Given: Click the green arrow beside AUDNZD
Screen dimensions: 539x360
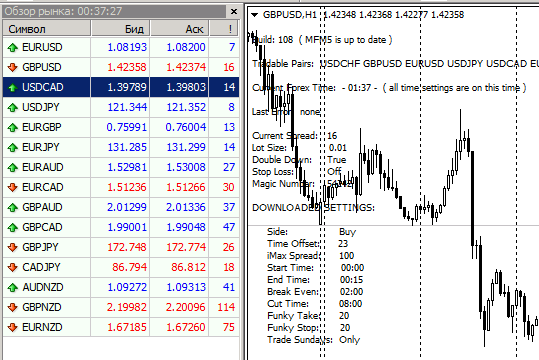Looking at the screenshot, I should pyautogui.click(x=13, y=287).
